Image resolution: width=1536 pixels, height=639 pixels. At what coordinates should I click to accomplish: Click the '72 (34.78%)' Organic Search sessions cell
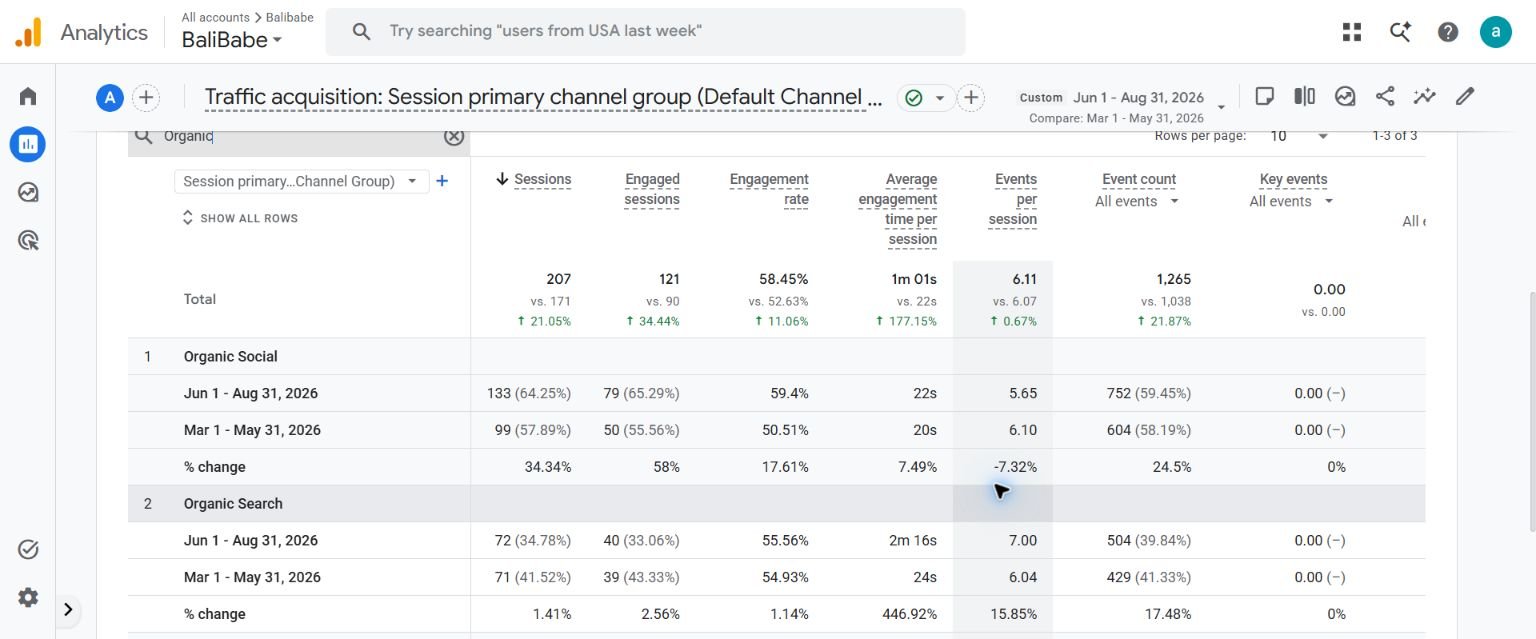click(533, 540)
